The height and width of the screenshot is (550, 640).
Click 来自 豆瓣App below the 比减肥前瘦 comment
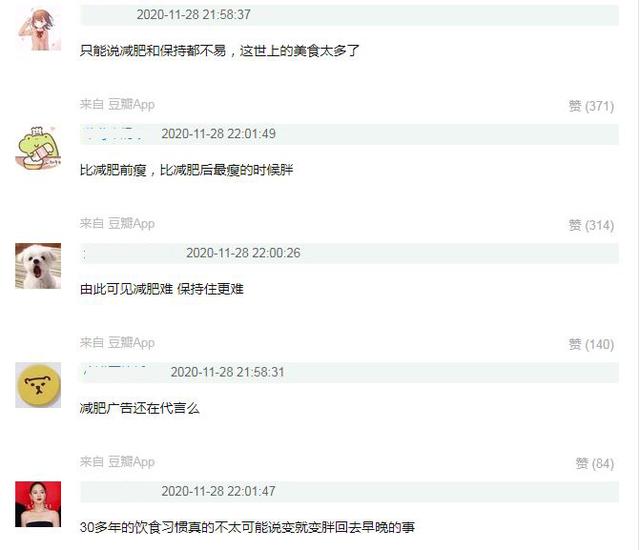117,224
